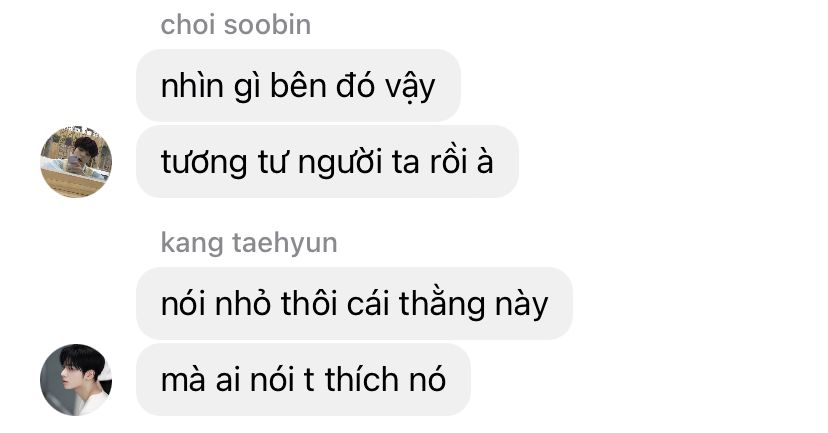
Task: Open choi soobin's profile picture
Action: coord(76,162)
